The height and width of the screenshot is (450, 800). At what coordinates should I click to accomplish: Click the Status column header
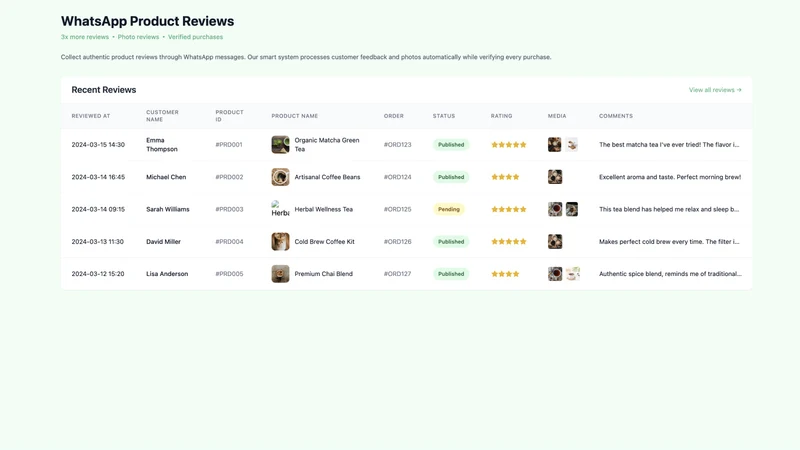click(444, 116)
